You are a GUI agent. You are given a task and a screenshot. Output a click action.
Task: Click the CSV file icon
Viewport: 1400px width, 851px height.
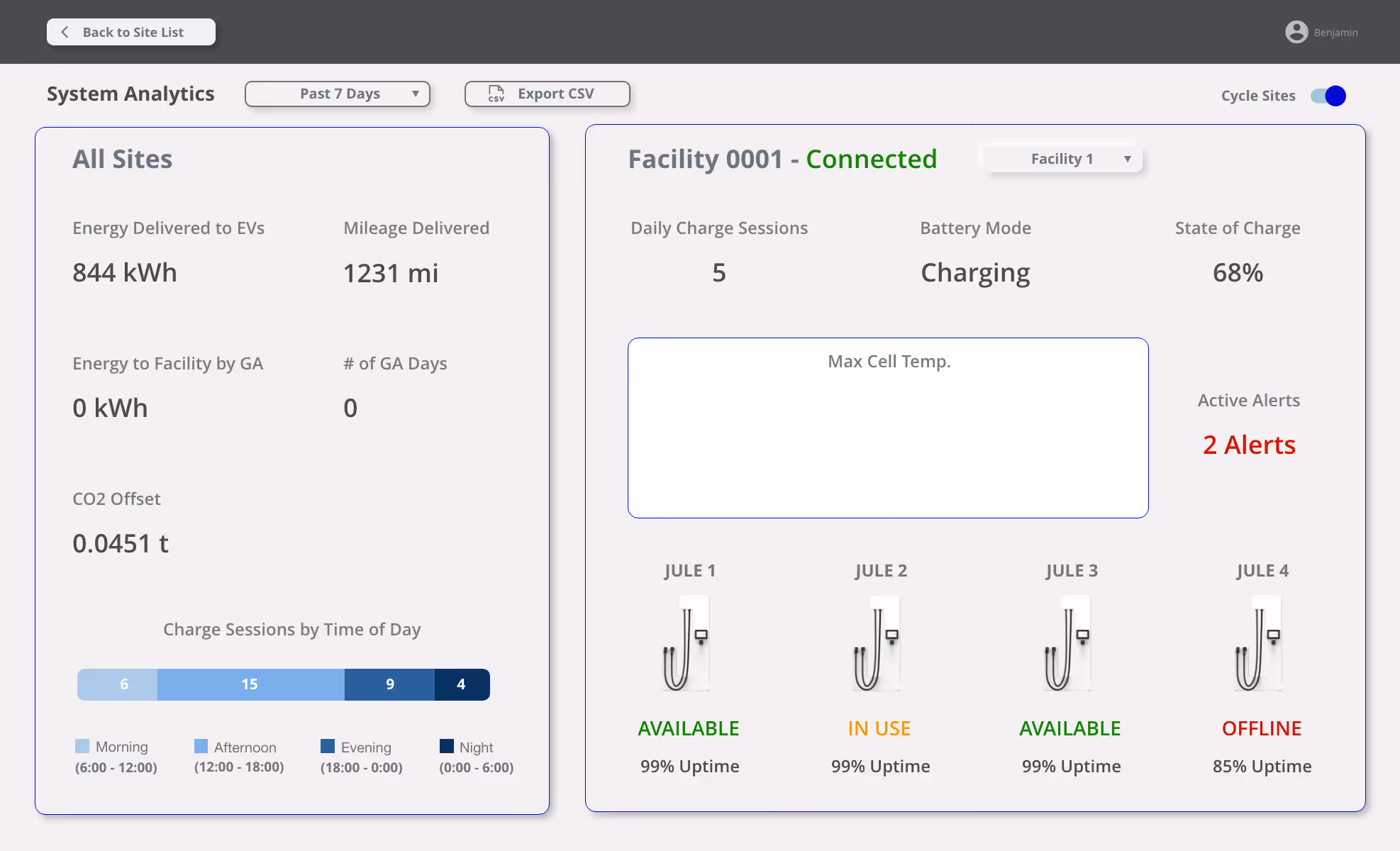click(x=496, y=94)
